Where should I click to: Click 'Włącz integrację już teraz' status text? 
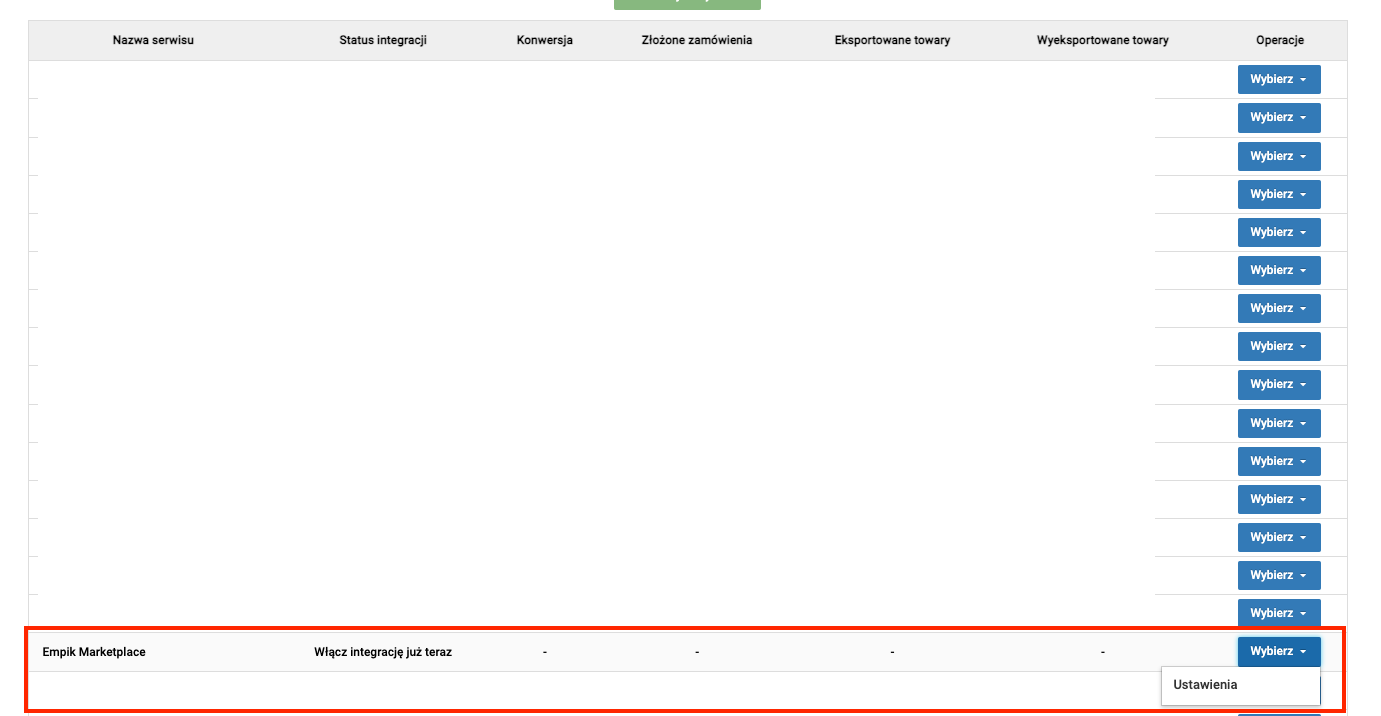tap(383, 652)
